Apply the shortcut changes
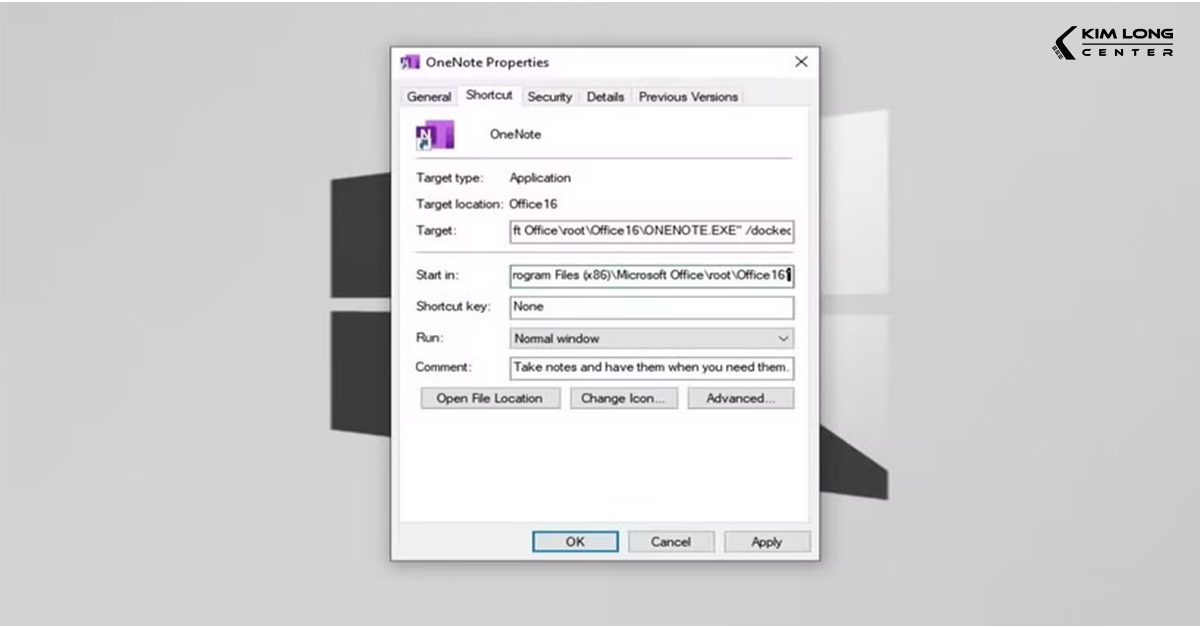The image size is (1200, 628). click(x=767, y=541)
